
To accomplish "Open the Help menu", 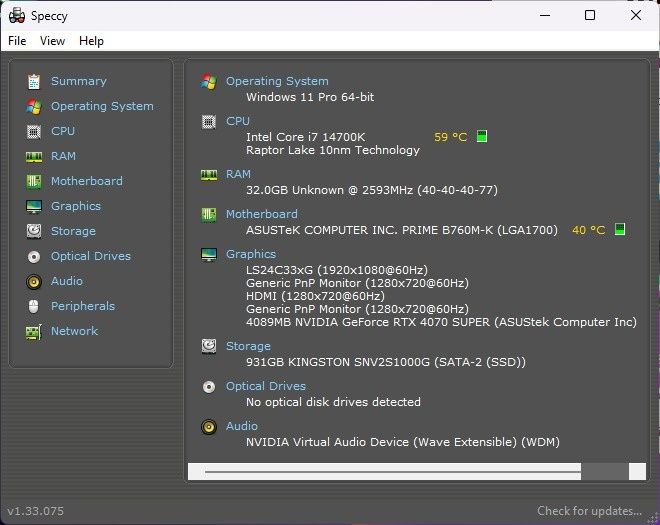I will pos(91,41).
